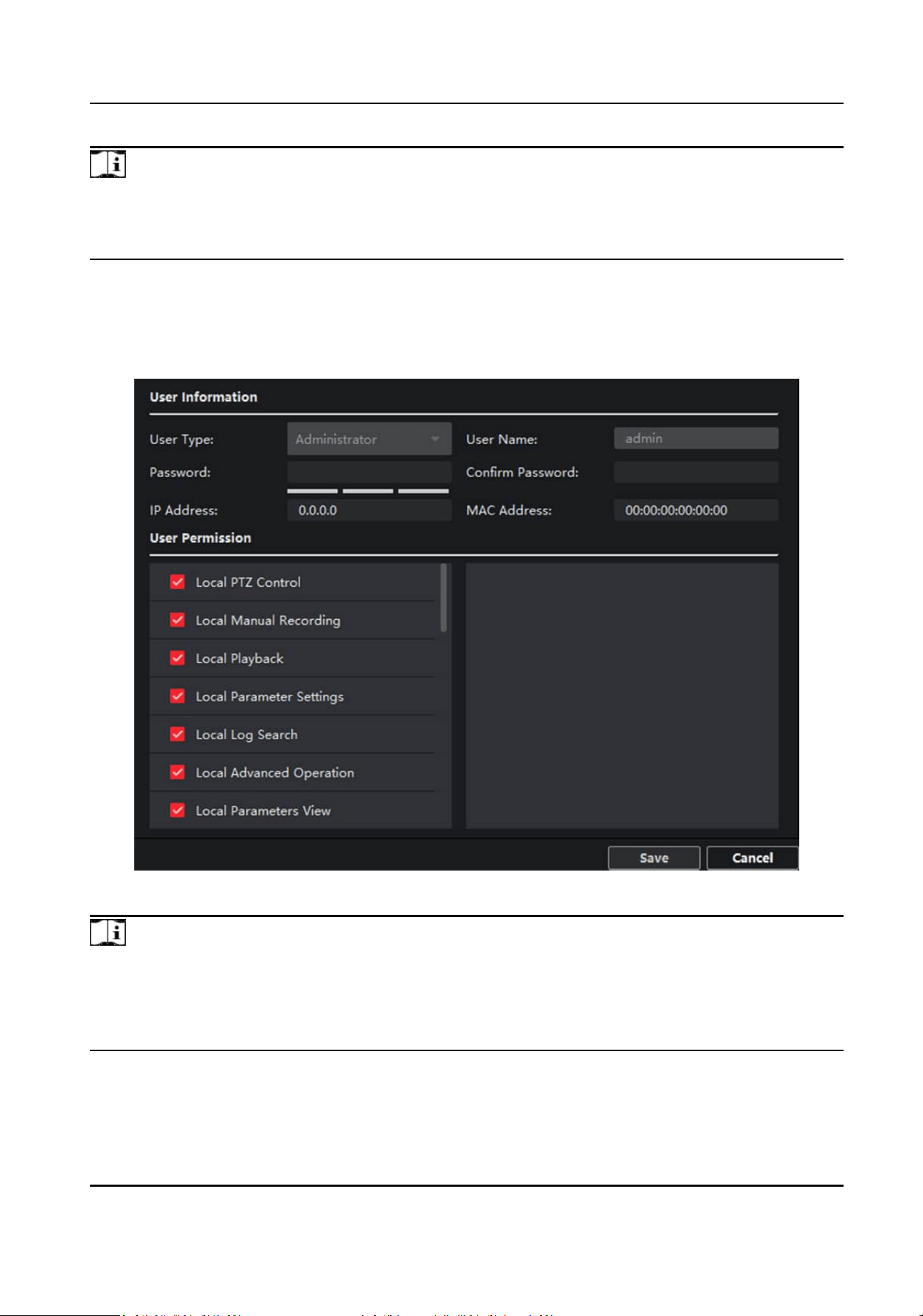
Task: Focus the Confirm Password field
Action: [696, 472]
